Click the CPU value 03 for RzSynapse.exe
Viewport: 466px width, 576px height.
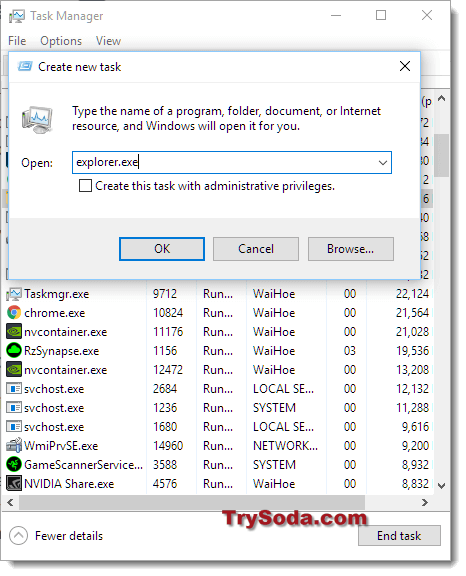(350, 351)
